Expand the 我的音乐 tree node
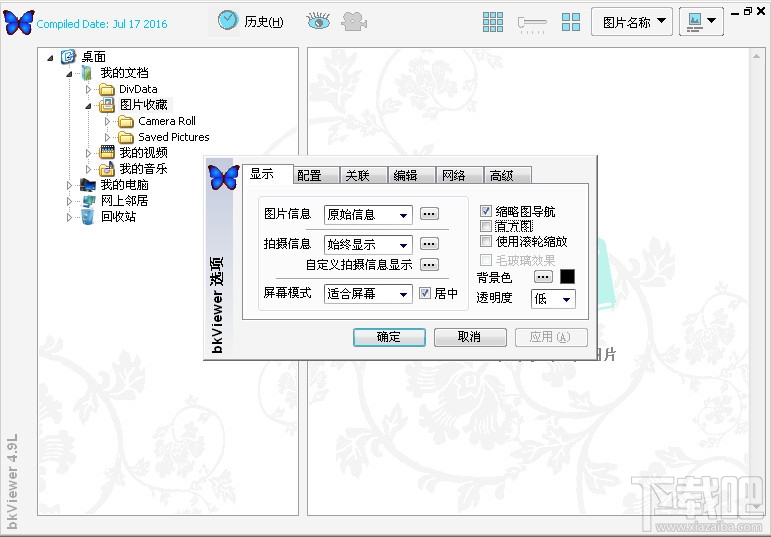This screenshot has height=537, width=771. pyautogui.click(x=88, y=169)
